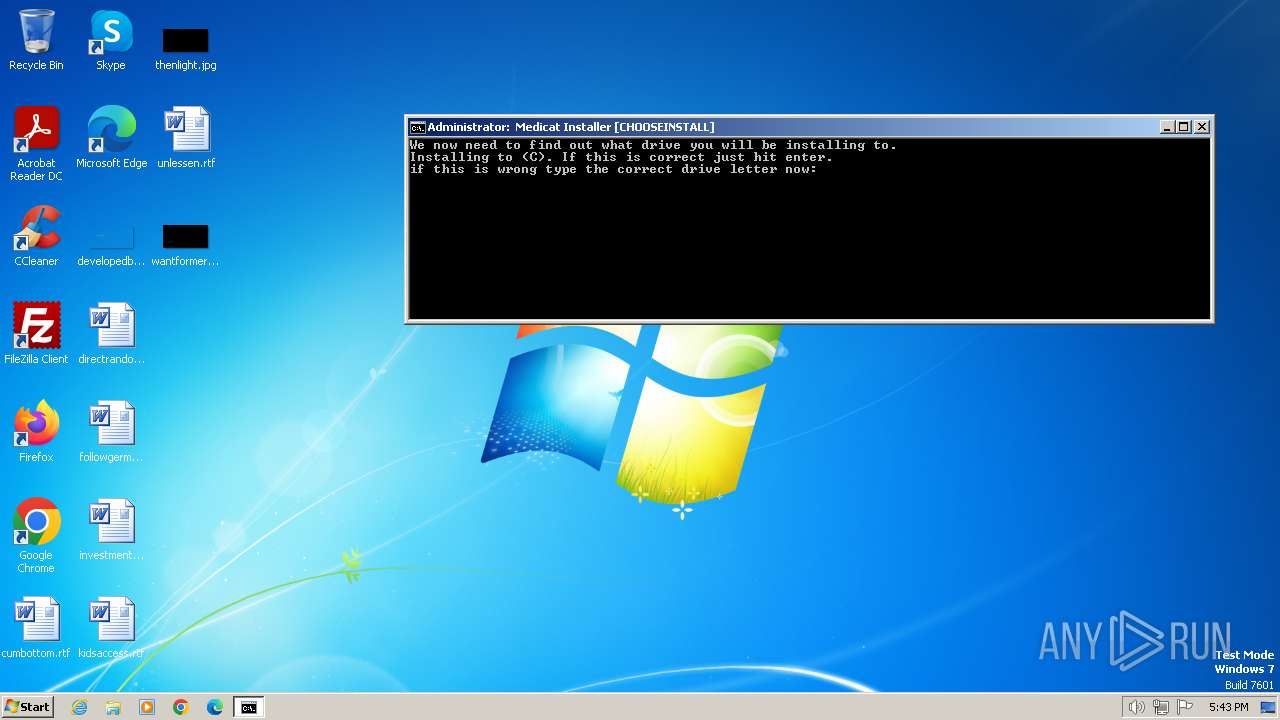Select thenlight.jpg file on desktop

186,48
